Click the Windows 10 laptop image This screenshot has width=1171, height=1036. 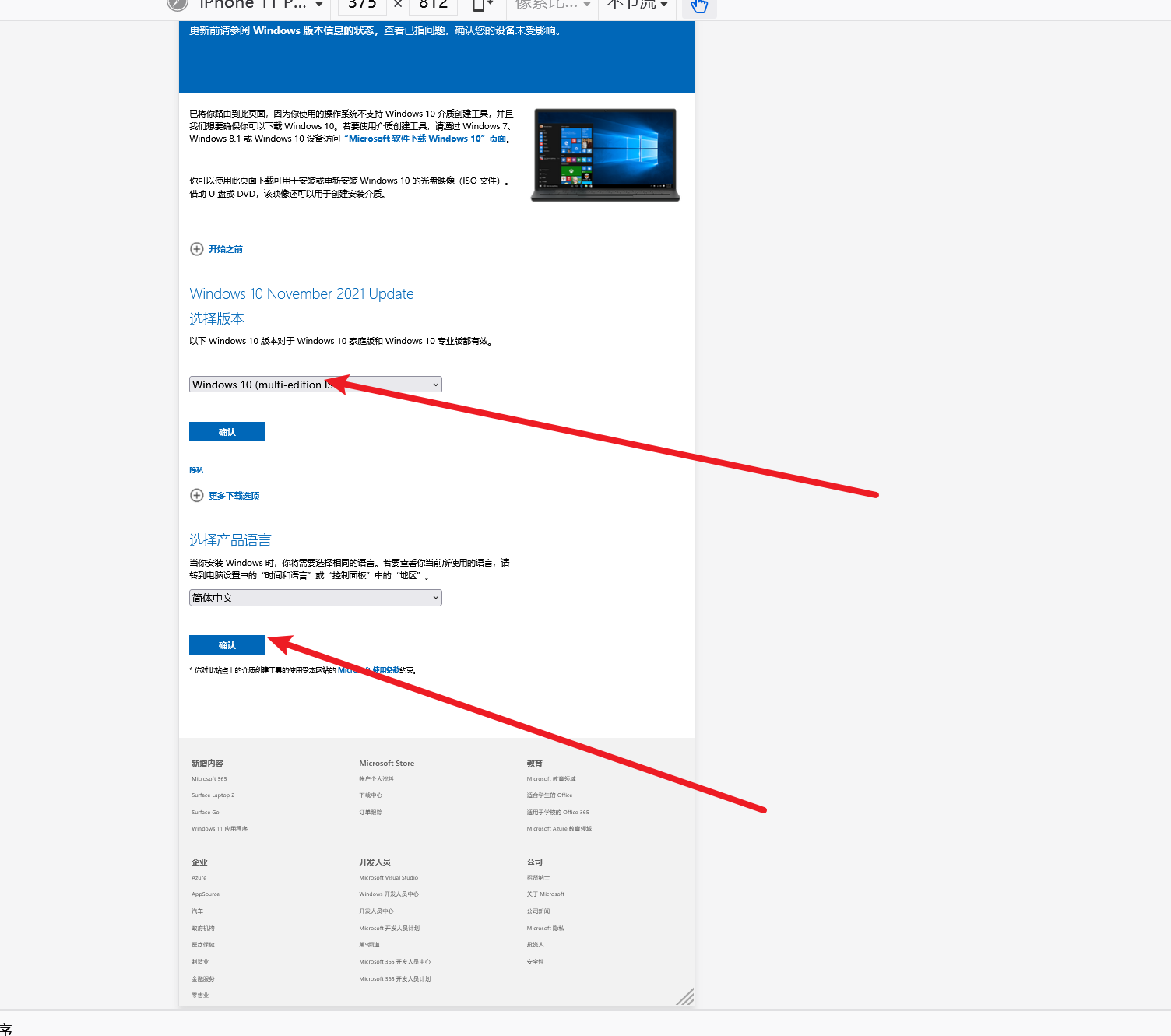click(605, 155)
